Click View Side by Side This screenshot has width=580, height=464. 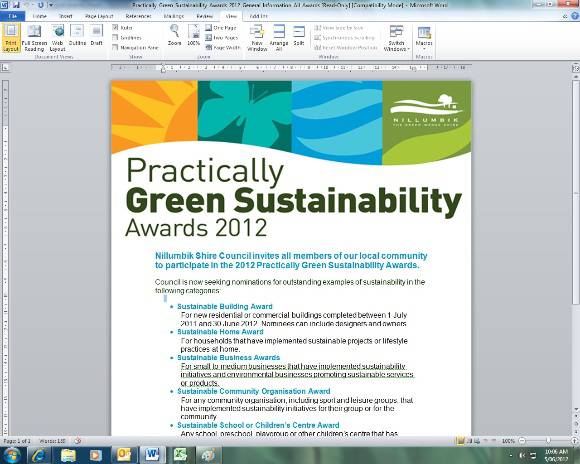click(339, 28)
